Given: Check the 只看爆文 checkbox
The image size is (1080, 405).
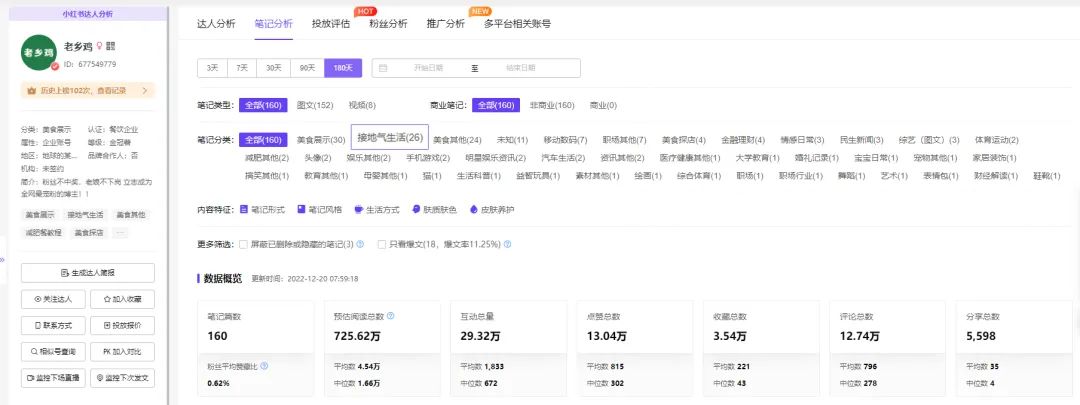Looking at the screenshot, I should click(382, 244).
